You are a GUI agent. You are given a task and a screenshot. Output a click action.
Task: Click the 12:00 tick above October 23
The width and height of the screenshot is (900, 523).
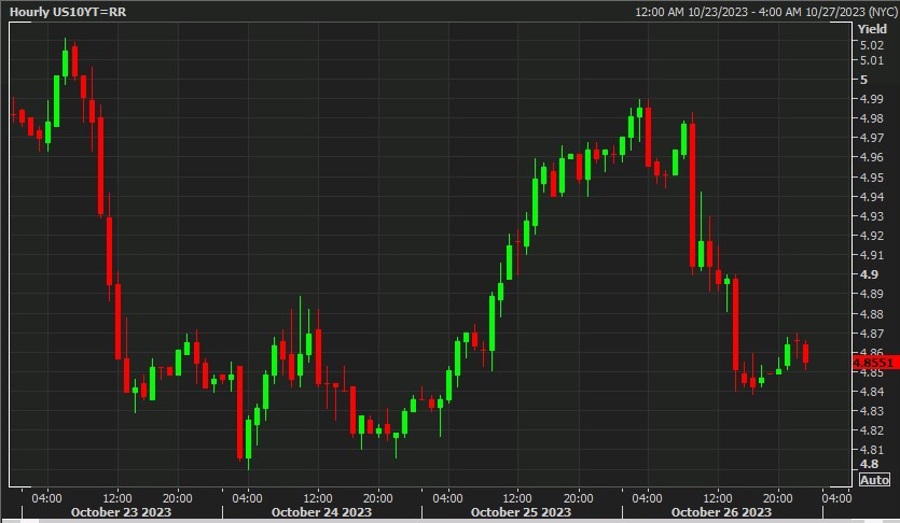(x=118, y=498)
